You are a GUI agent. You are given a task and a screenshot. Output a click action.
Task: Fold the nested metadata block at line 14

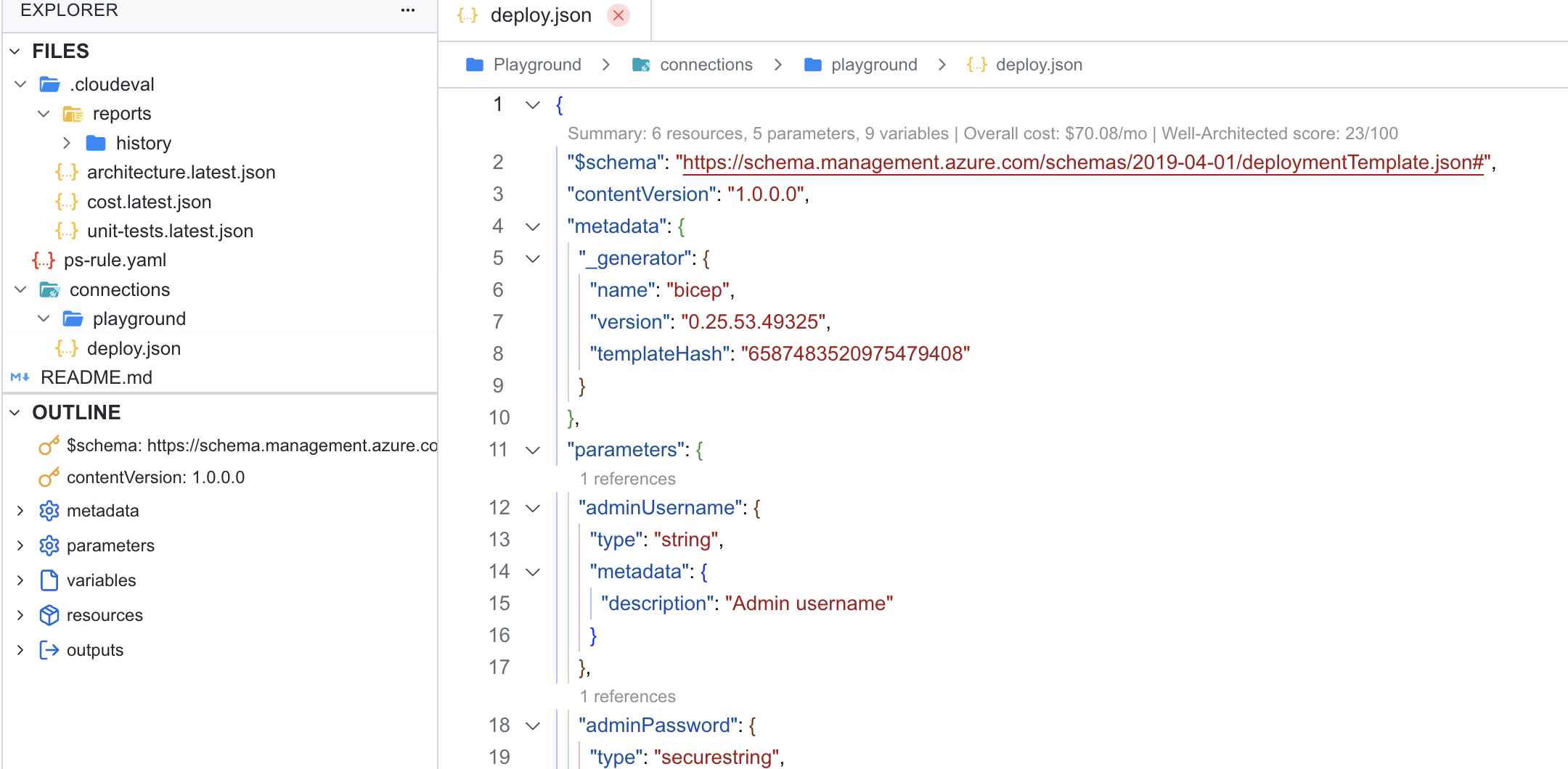(533, 572)
